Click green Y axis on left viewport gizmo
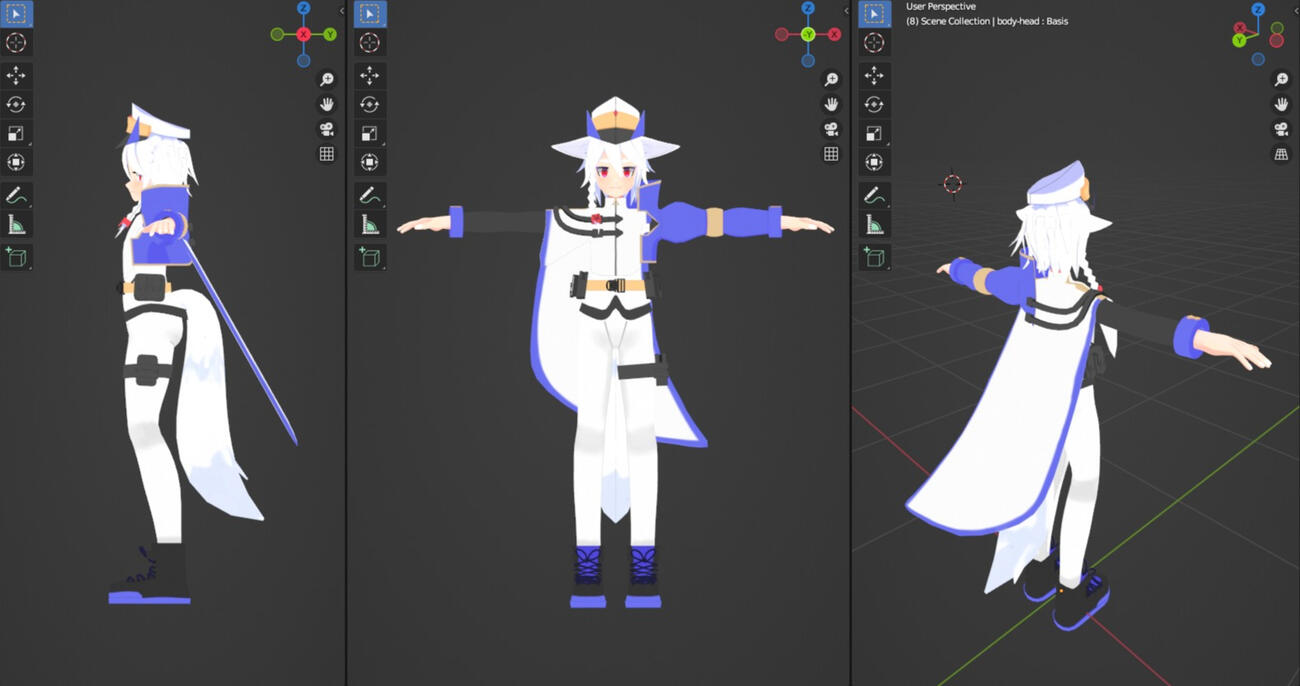 [330, 35]
